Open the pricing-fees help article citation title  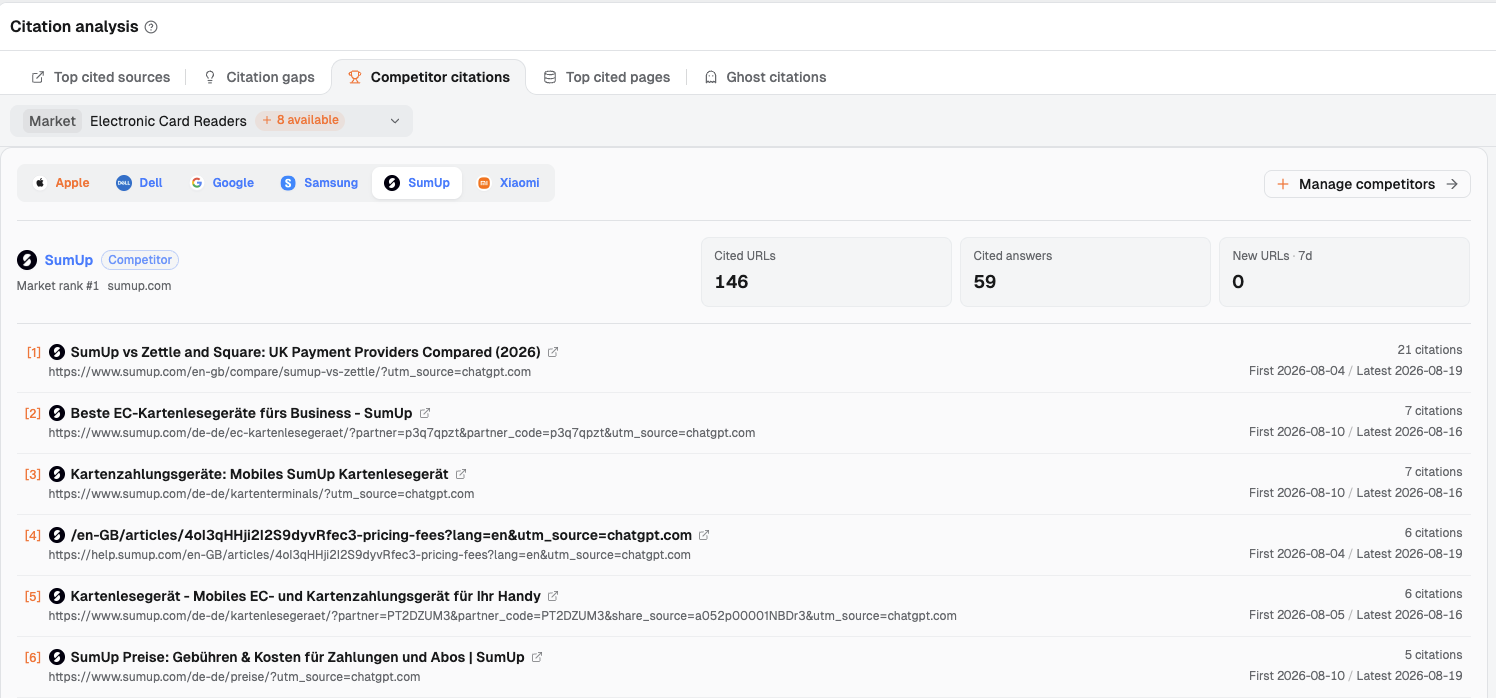381,535
